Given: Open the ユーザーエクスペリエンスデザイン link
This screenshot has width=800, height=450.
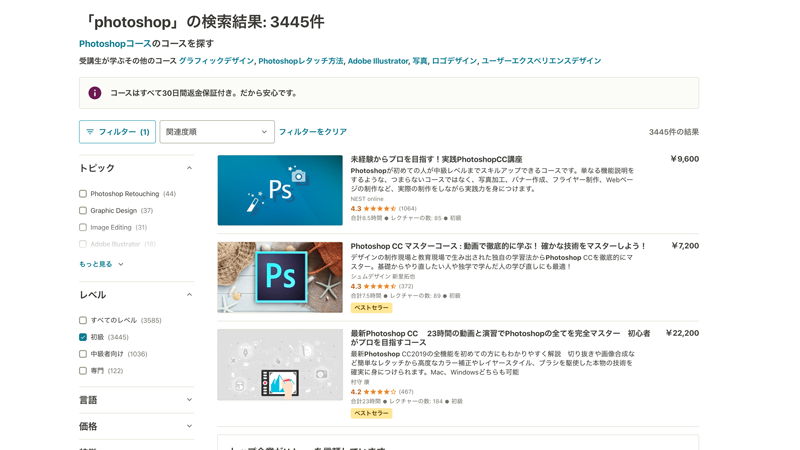Looking at the screenshot, I should 541,61.
